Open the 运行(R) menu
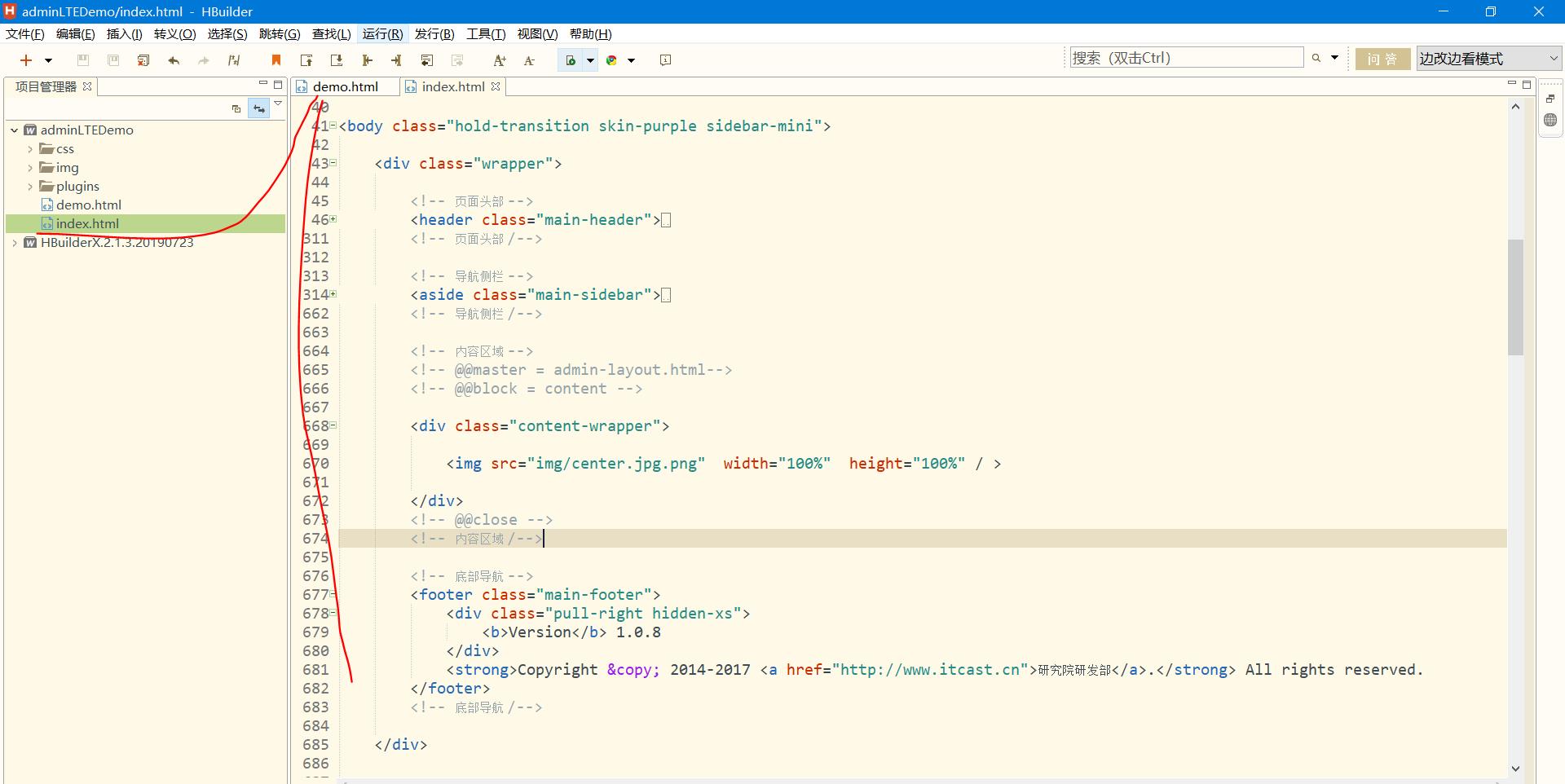 [382, 33]
